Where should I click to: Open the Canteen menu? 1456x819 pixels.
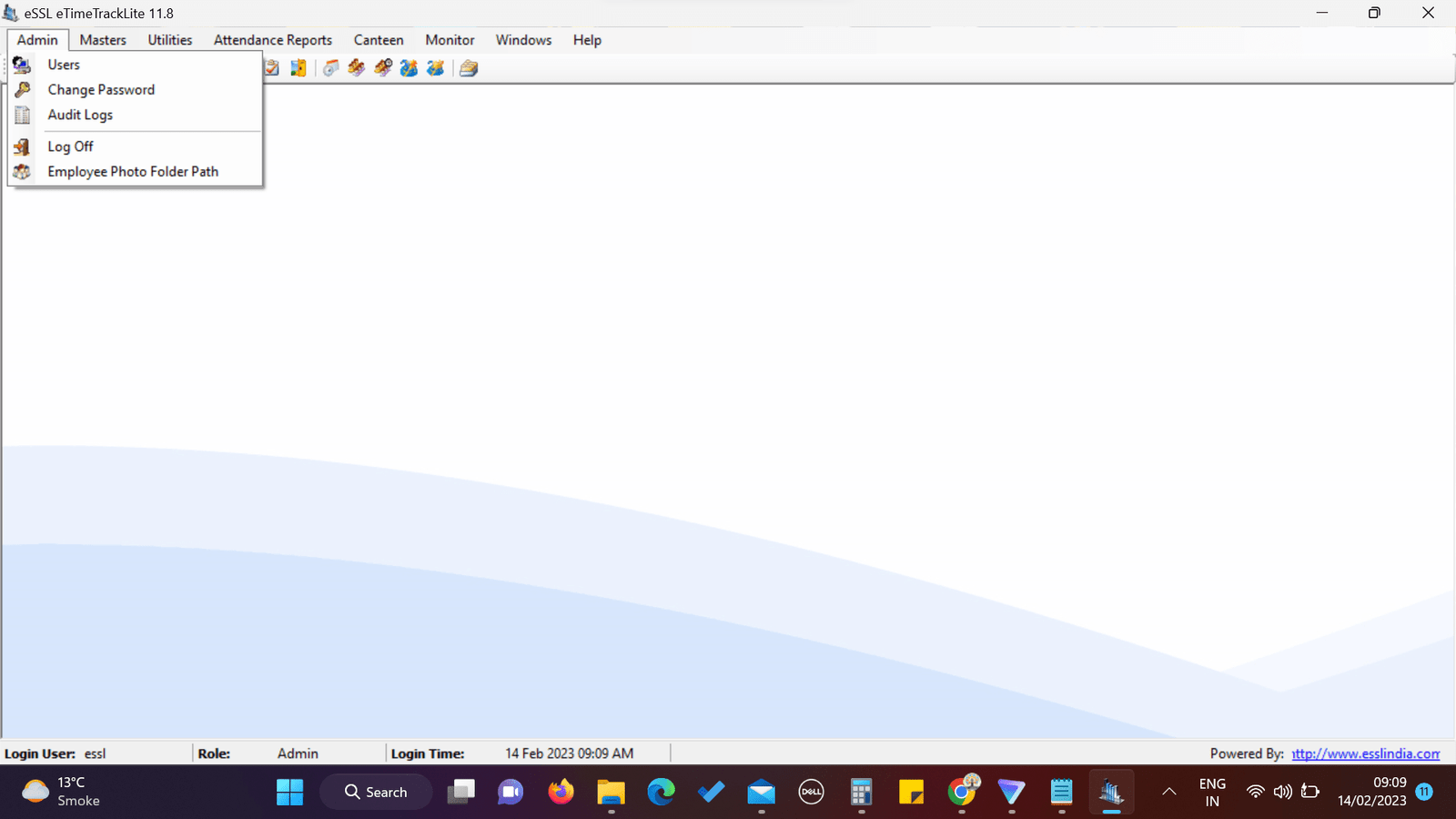click(x=379, y=40)
